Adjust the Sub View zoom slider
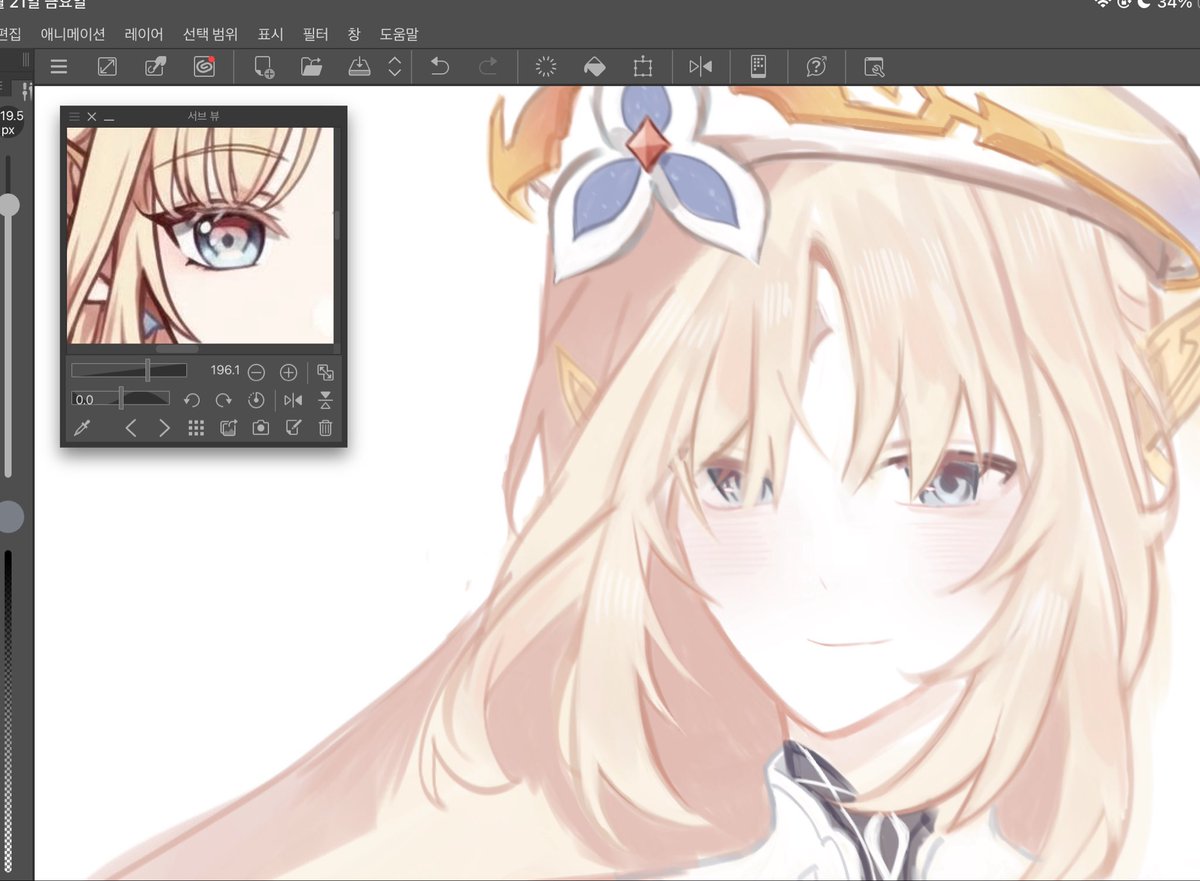This screenshot has height=881, width=1200. [x=129, y=371]
